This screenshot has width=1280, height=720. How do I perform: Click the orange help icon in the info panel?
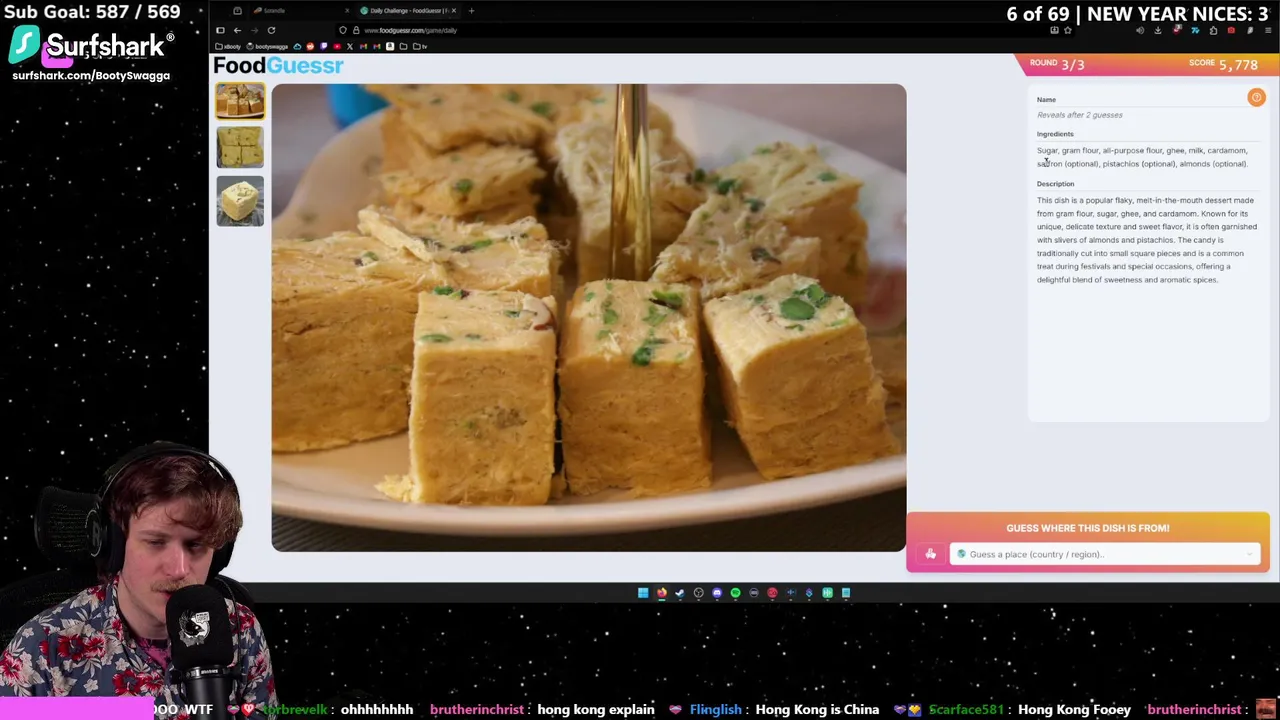click(1256, 97)
